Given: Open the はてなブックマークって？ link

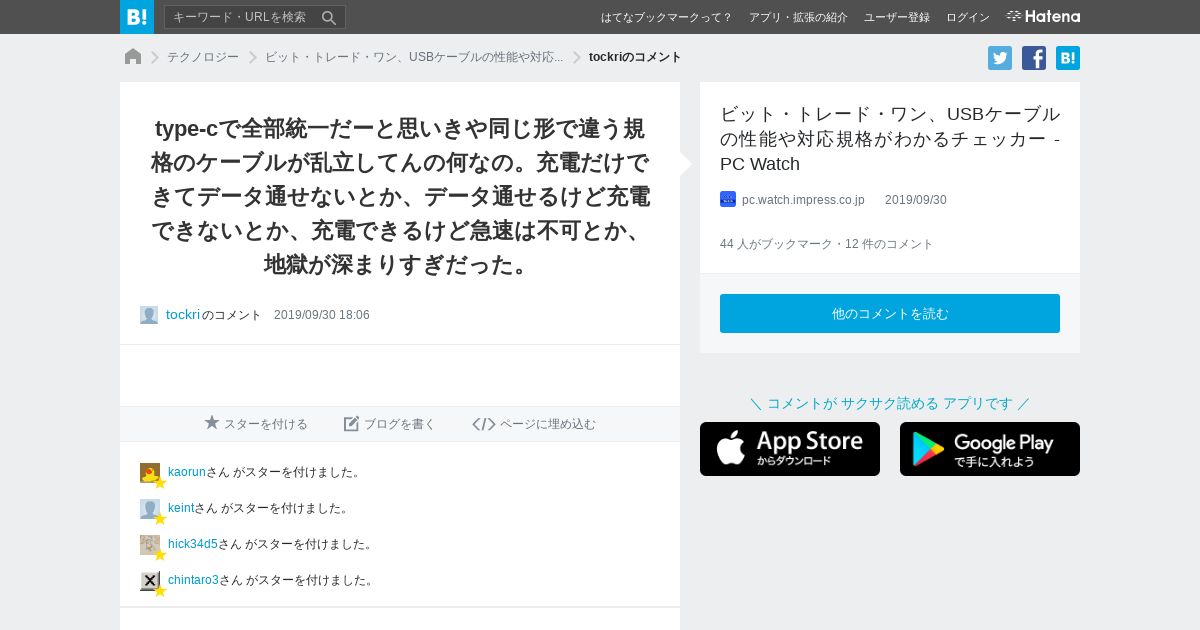Looking at the screenshot, I should pyautogui.click(x=666, y=17).
